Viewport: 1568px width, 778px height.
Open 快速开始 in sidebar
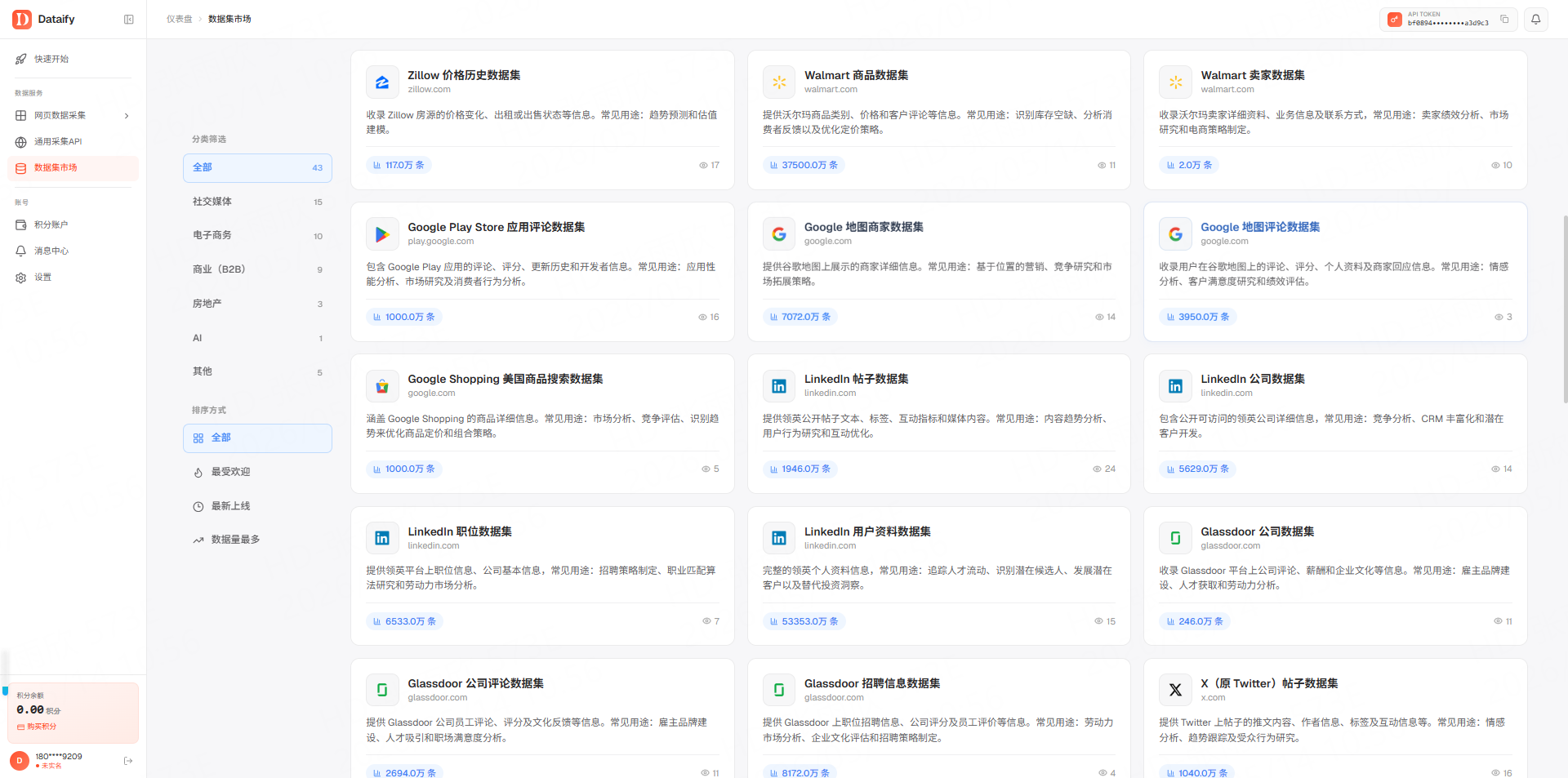(73, 59)
